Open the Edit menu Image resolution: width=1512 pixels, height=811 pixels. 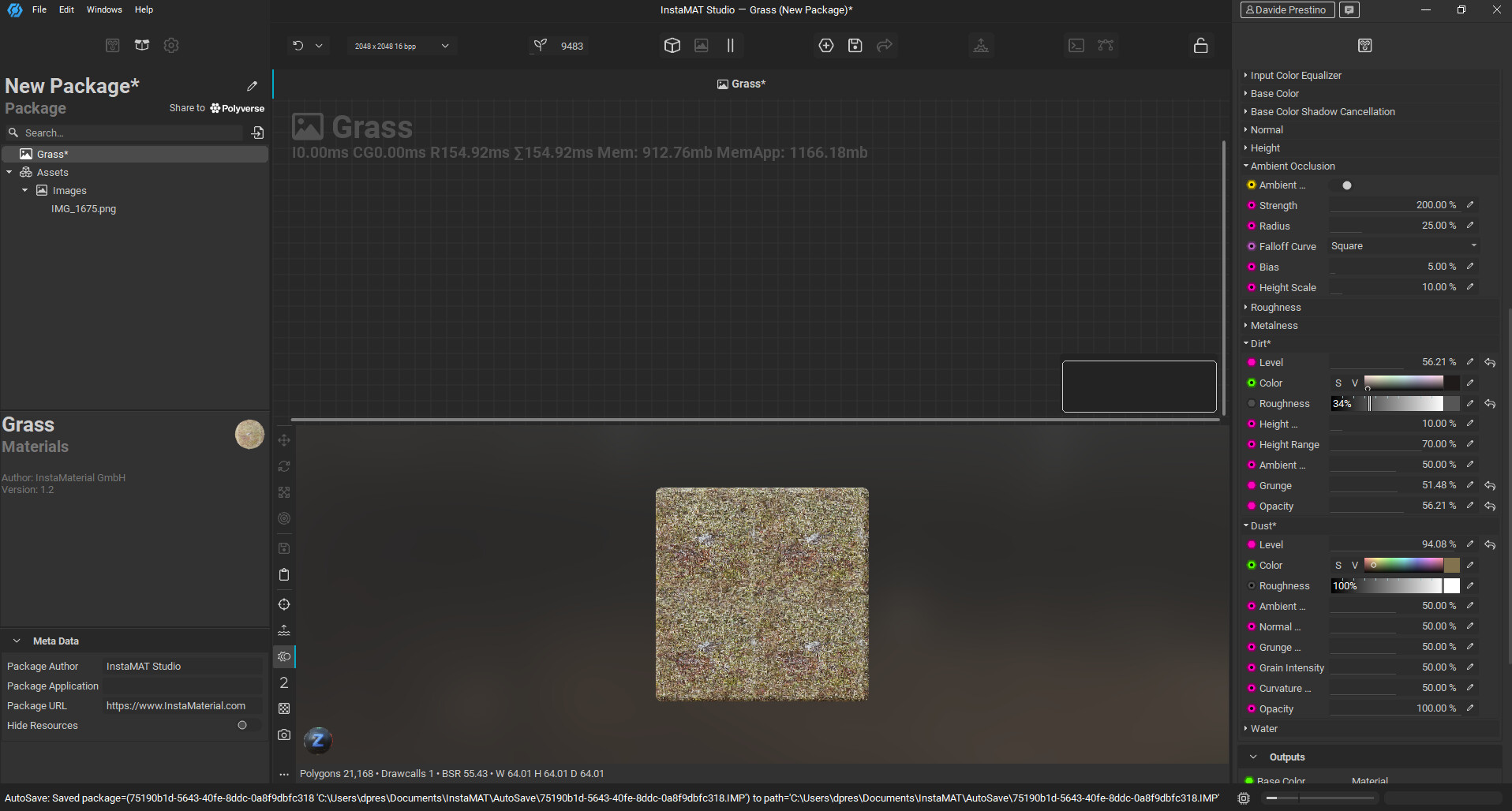click(x=66, y=9)
